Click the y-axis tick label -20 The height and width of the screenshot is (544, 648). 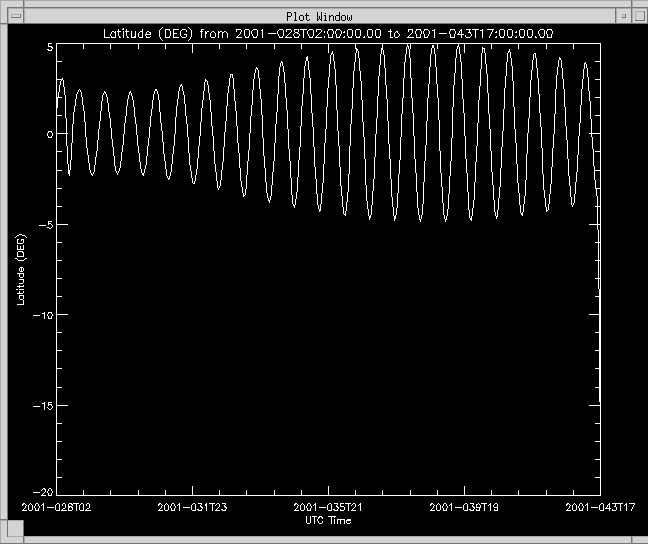click(x=43, y=490)
